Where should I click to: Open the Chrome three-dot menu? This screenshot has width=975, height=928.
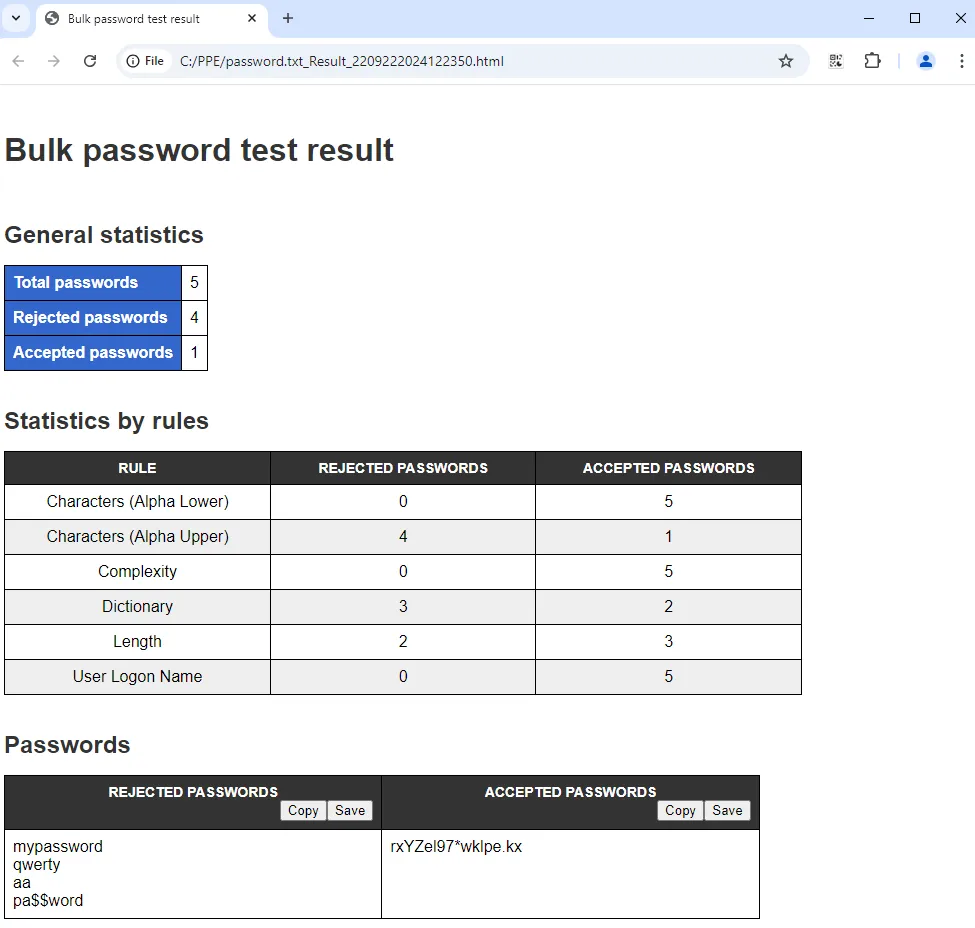pyautogui.click(x=961, y=61)
